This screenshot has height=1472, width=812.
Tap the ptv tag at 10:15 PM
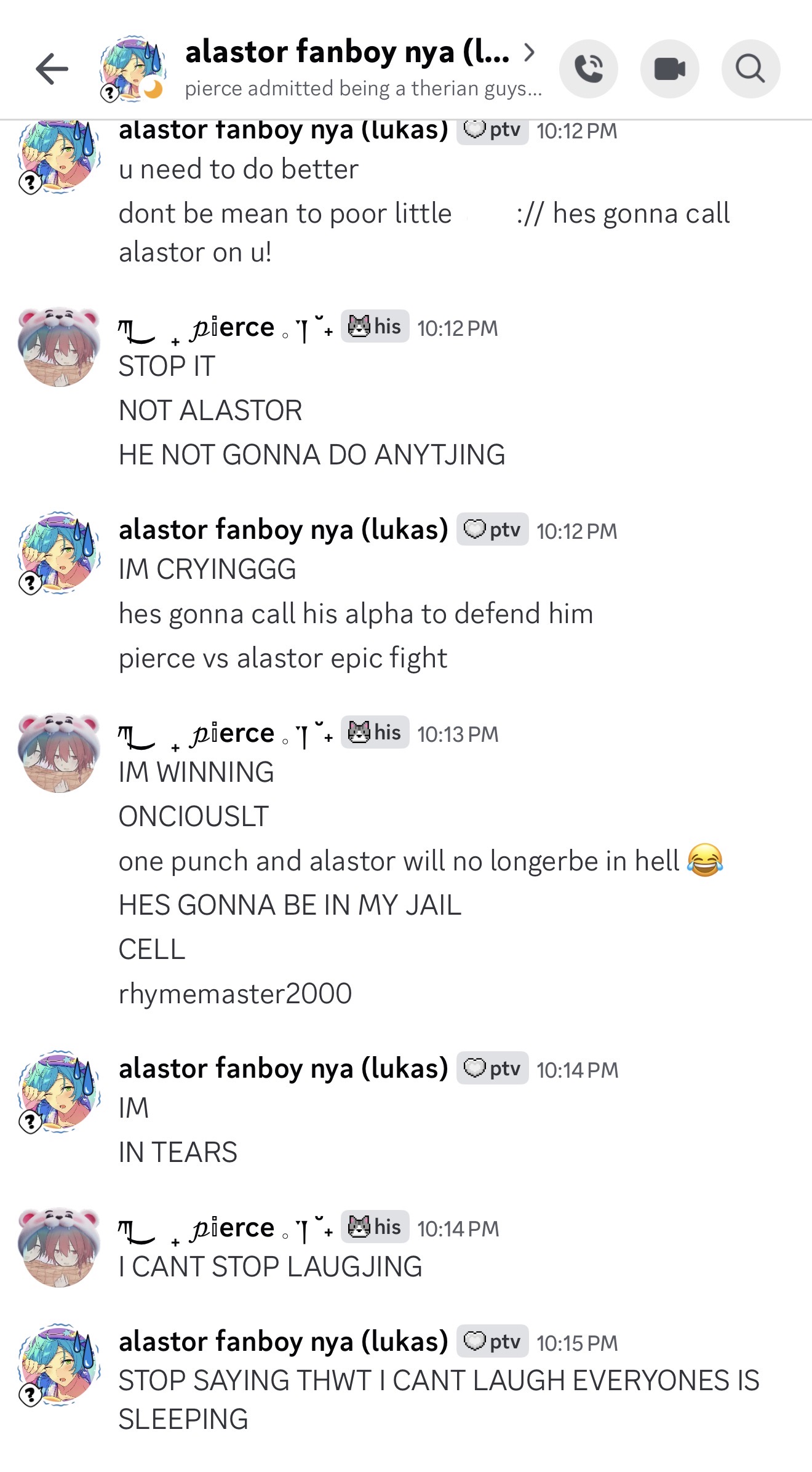492,1341
